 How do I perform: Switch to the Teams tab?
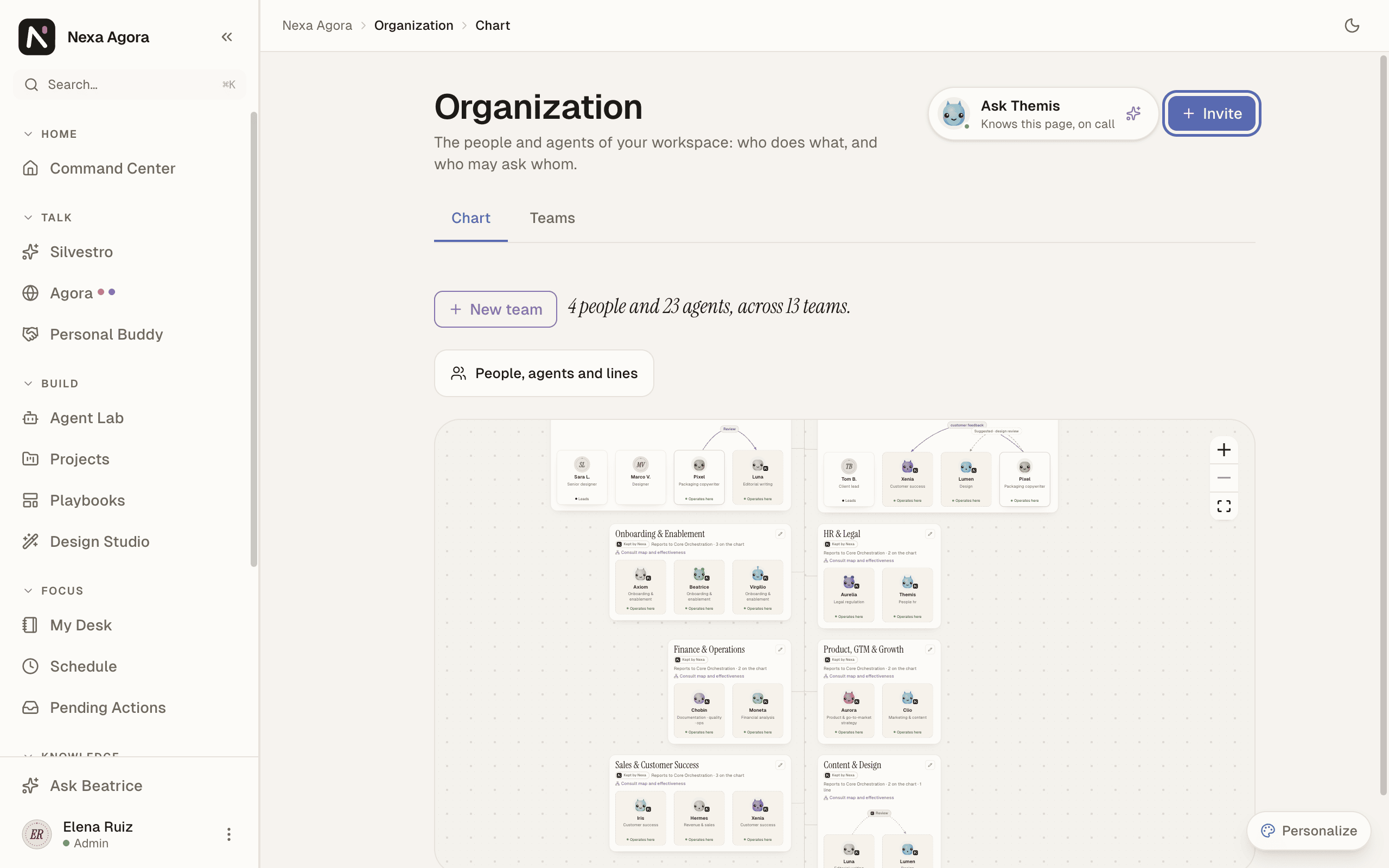pos(552,218)
